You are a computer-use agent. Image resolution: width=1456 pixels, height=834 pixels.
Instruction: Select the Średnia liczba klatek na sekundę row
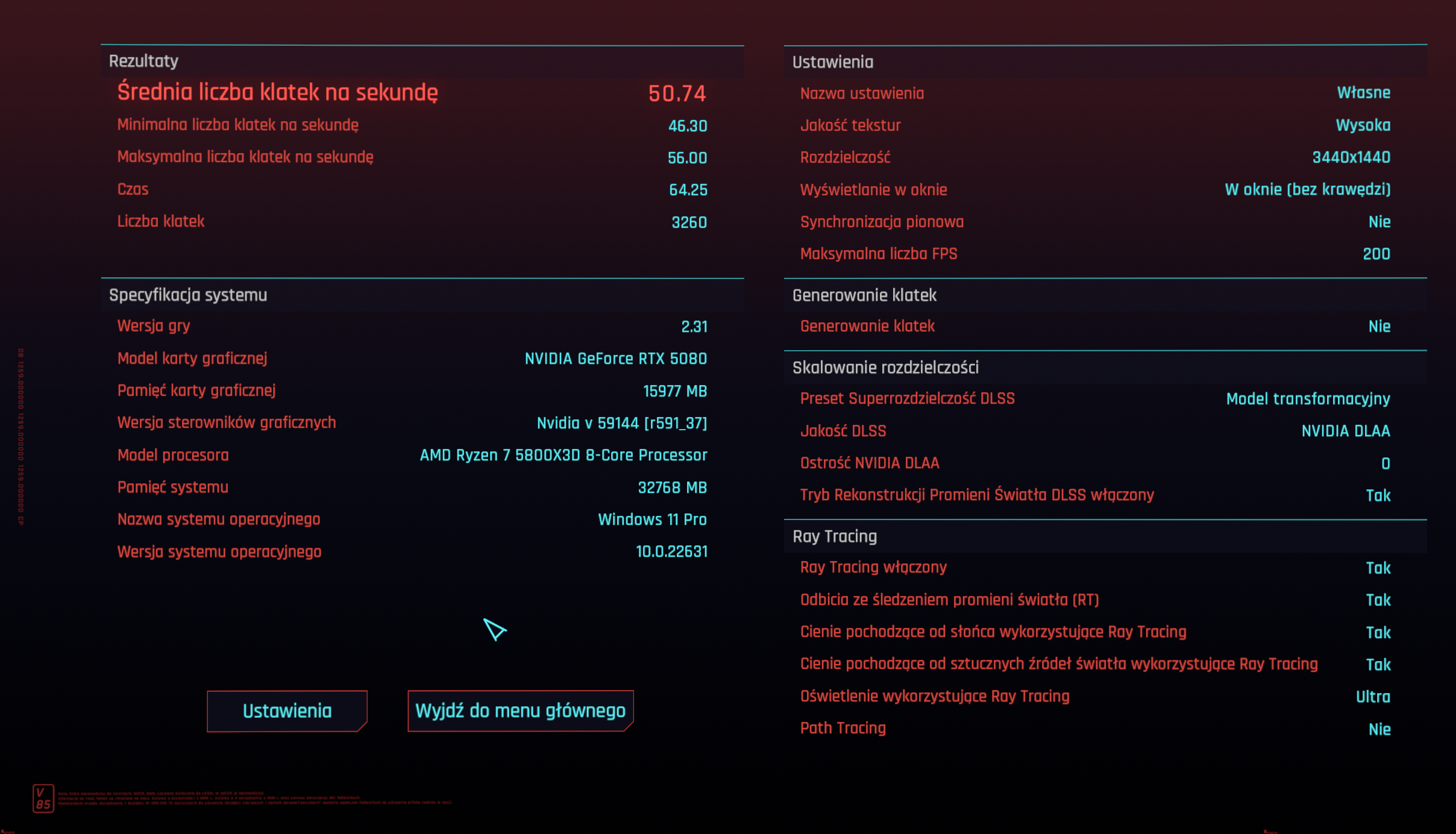pyautogui.click(x=277, y=92)
